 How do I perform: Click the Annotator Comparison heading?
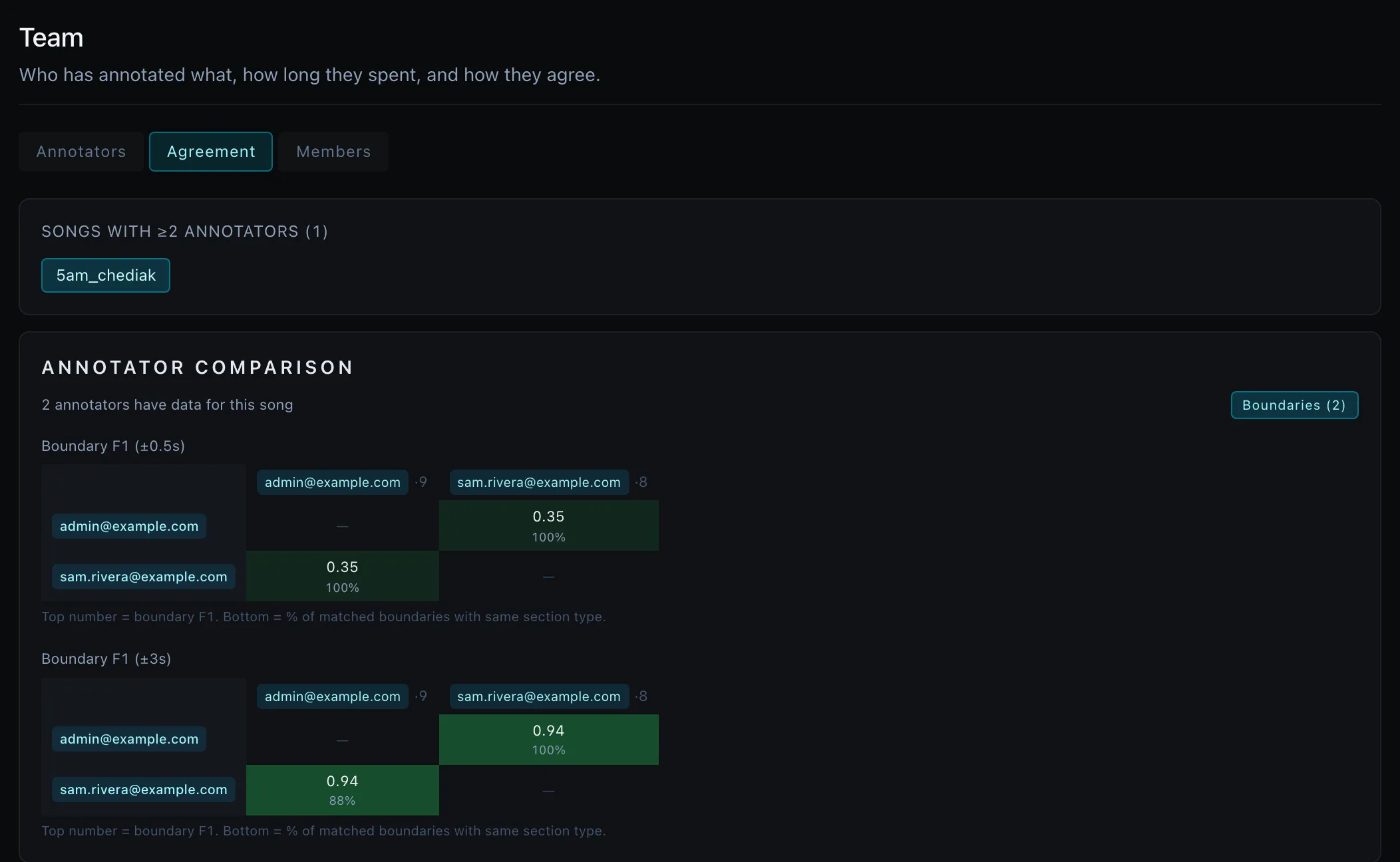(198, 367)
